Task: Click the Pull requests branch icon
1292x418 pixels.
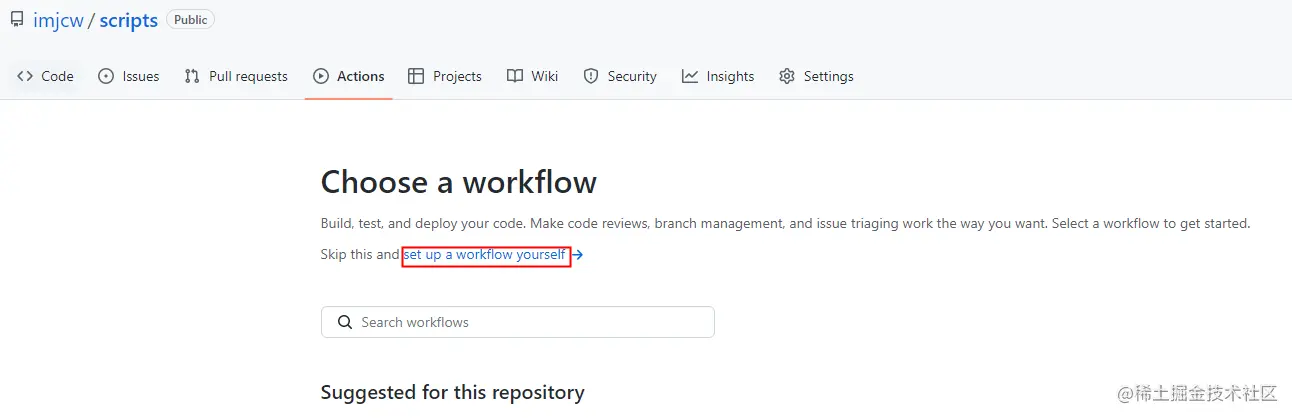Action: [x=192, y=76]
